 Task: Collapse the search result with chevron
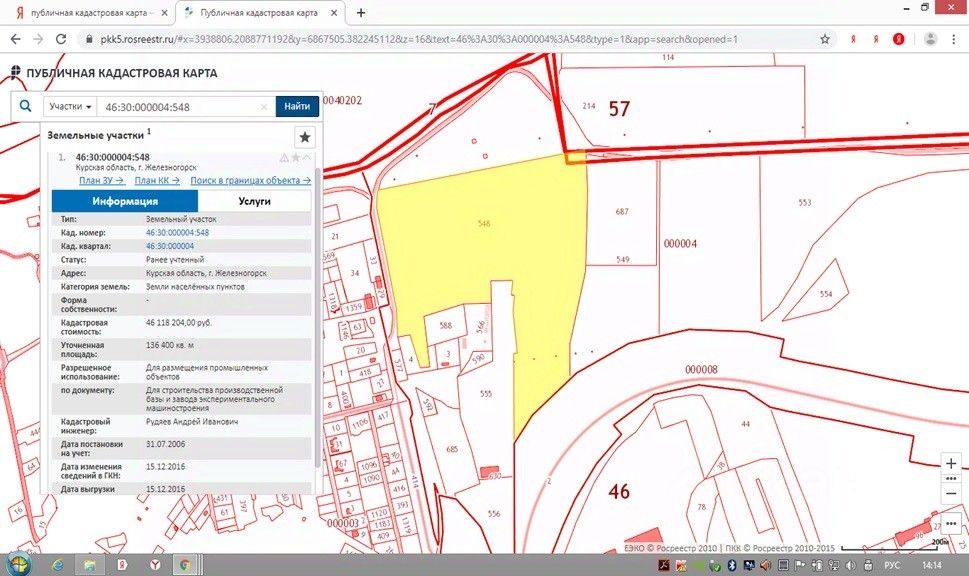(x=307, y=158)
